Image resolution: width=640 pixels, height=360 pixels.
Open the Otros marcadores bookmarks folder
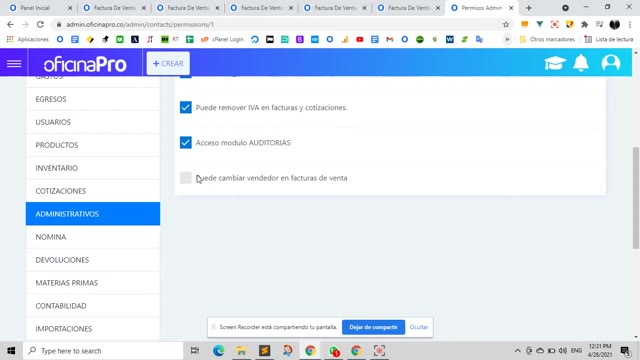547,40
